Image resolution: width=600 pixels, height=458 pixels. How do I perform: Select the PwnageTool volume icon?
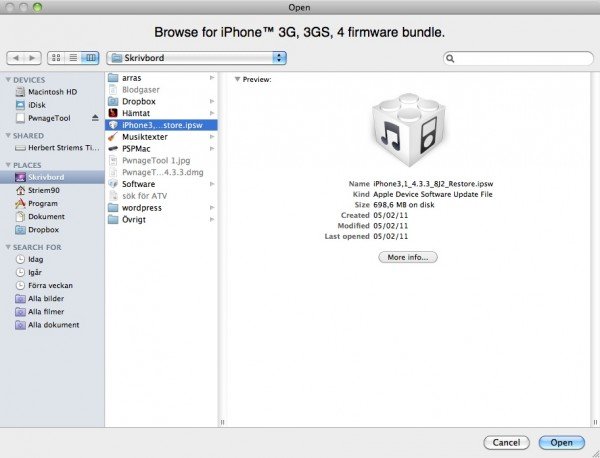click(x=20, y=118)
